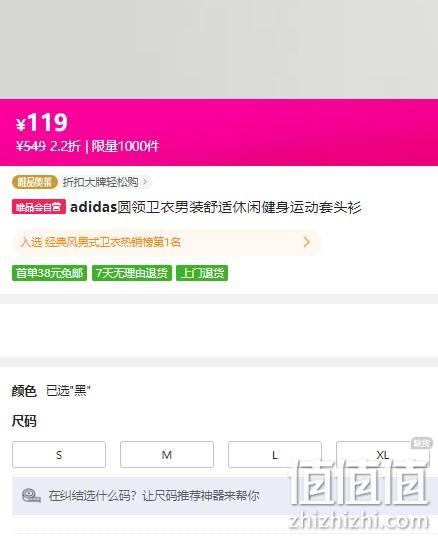Click the adidas product title text
Viewport: 438px width, 538px height.
(x=215, y=207)
